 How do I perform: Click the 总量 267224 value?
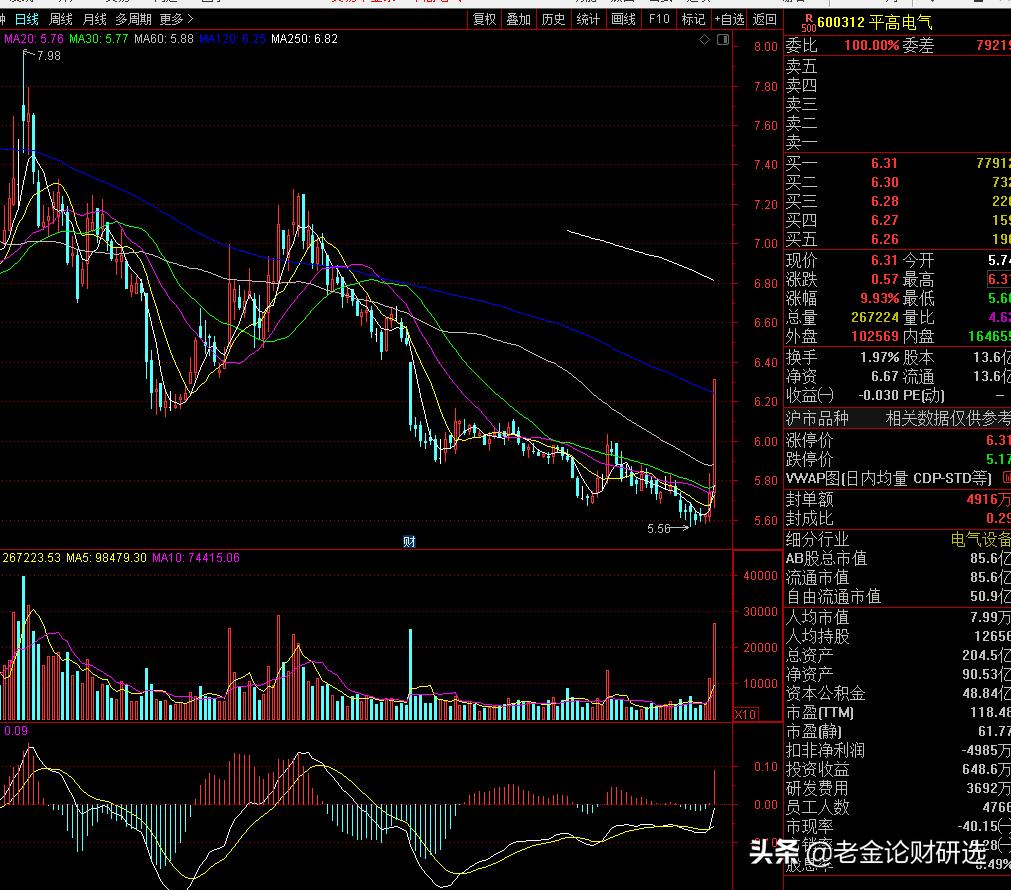click(x=875, y=317)
